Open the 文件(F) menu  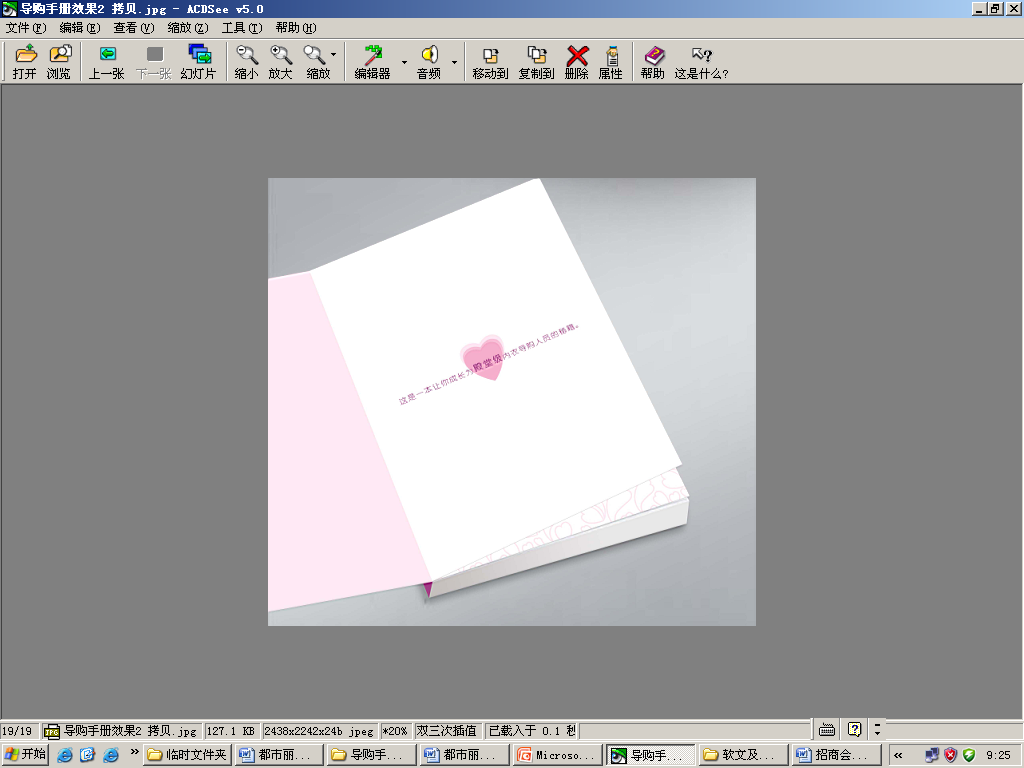pyautogui.click(x=26, y=28)
